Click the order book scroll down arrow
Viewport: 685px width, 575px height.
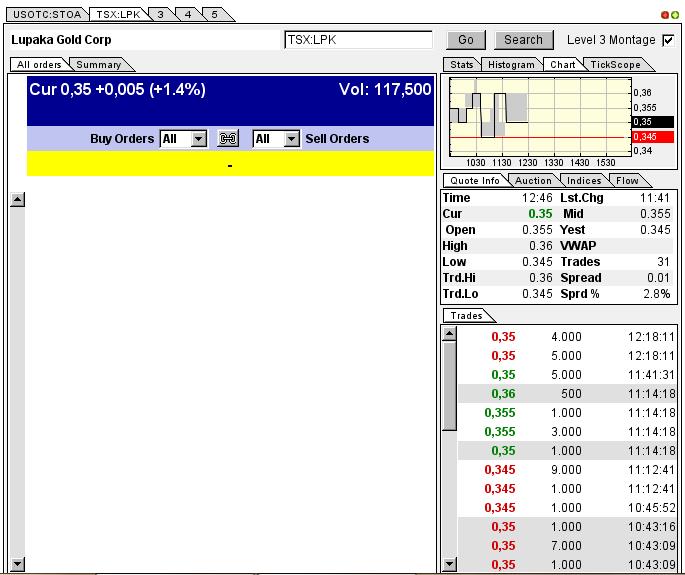[17, 565]
